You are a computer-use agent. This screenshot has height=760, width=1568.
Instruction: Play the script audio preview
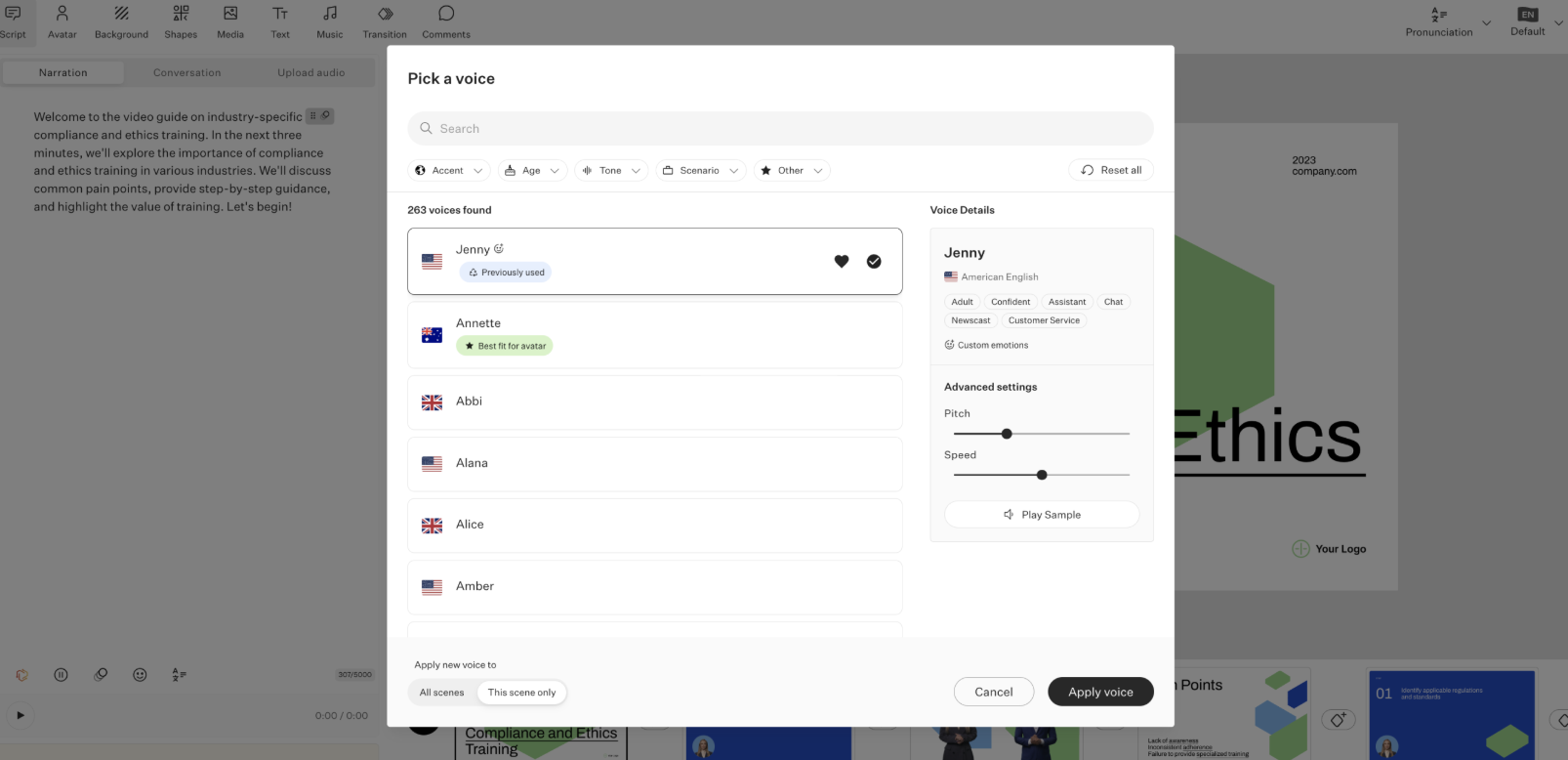click(x=20, y=715)
